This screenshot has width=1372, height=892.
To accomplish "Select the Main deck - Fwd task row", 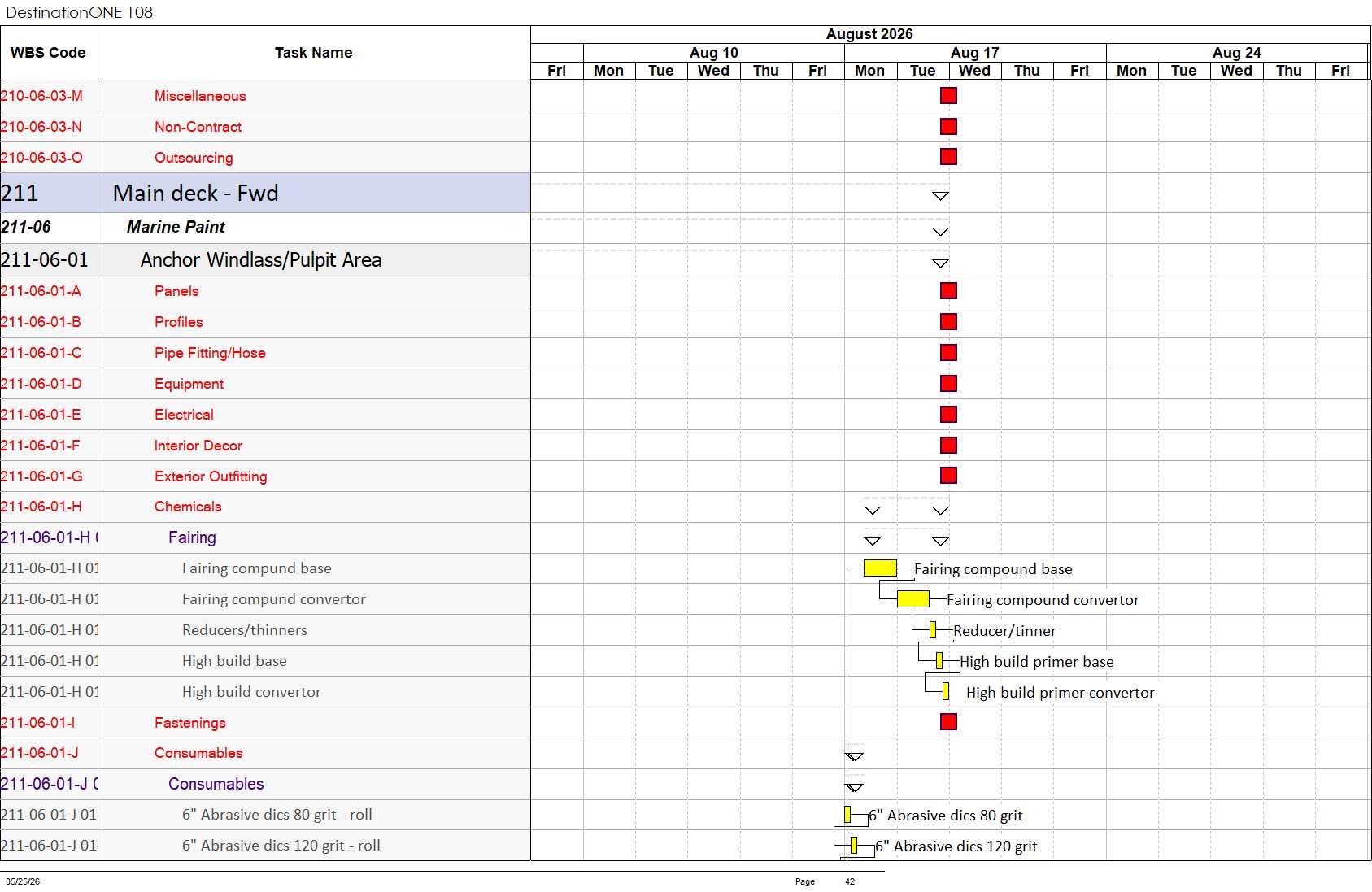I will pyautogui.click(x=265, y=193).
